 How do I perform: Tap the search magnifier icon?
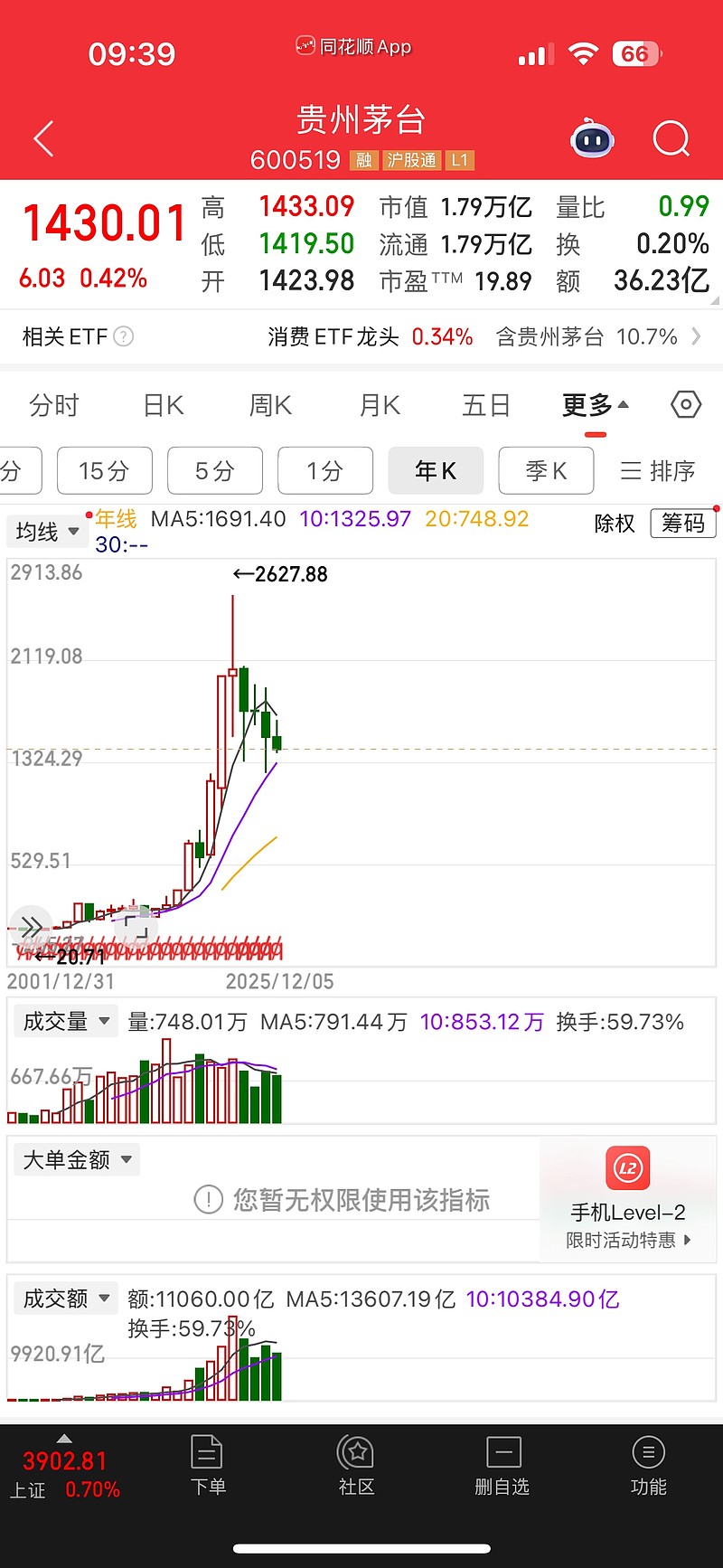671,139
